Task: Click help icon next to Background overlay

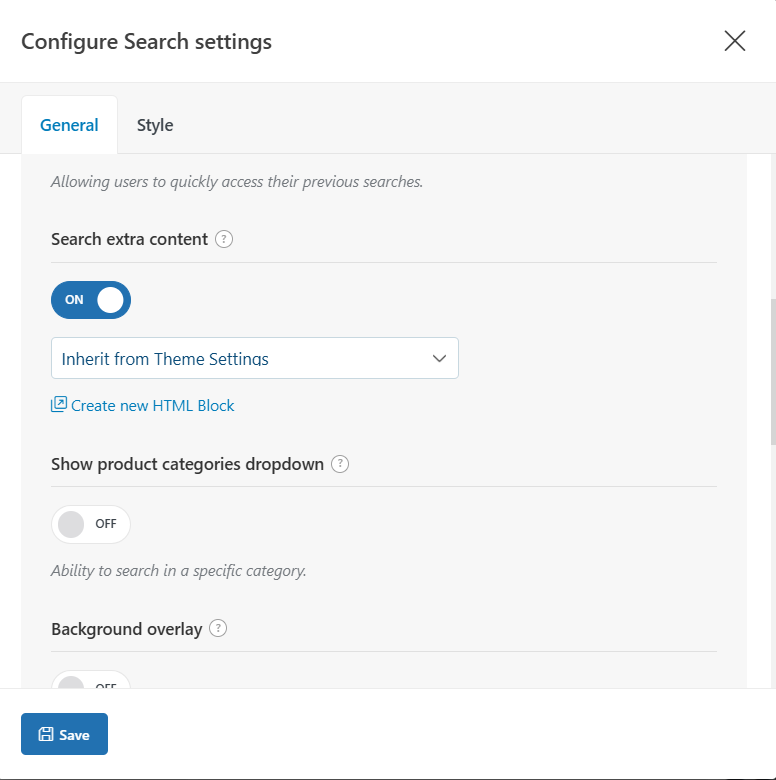Action: coord(218,629)
